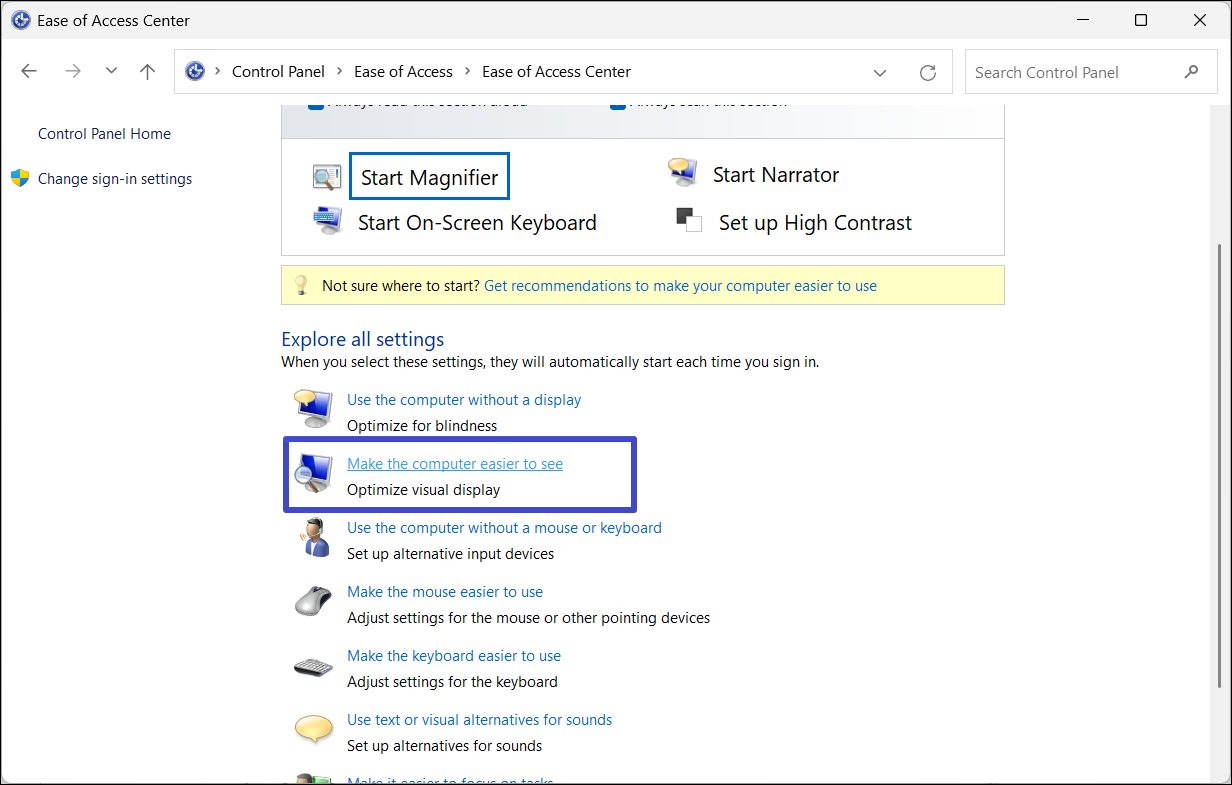Screen dimensions: 1232x785
Task: Click the shield icon by sign-in settings
Action: (20, 179)
